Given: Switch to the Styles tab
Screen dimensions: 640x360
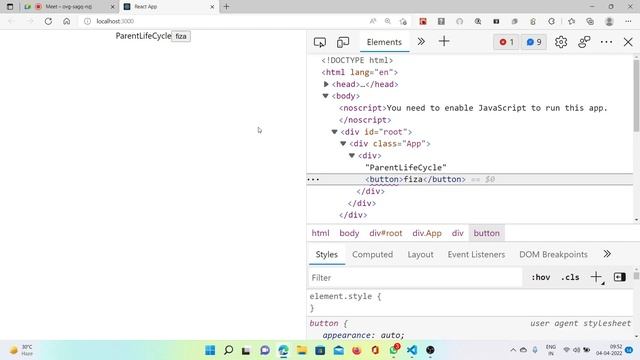Looking at the screenshot, I should tap(327, 254).
